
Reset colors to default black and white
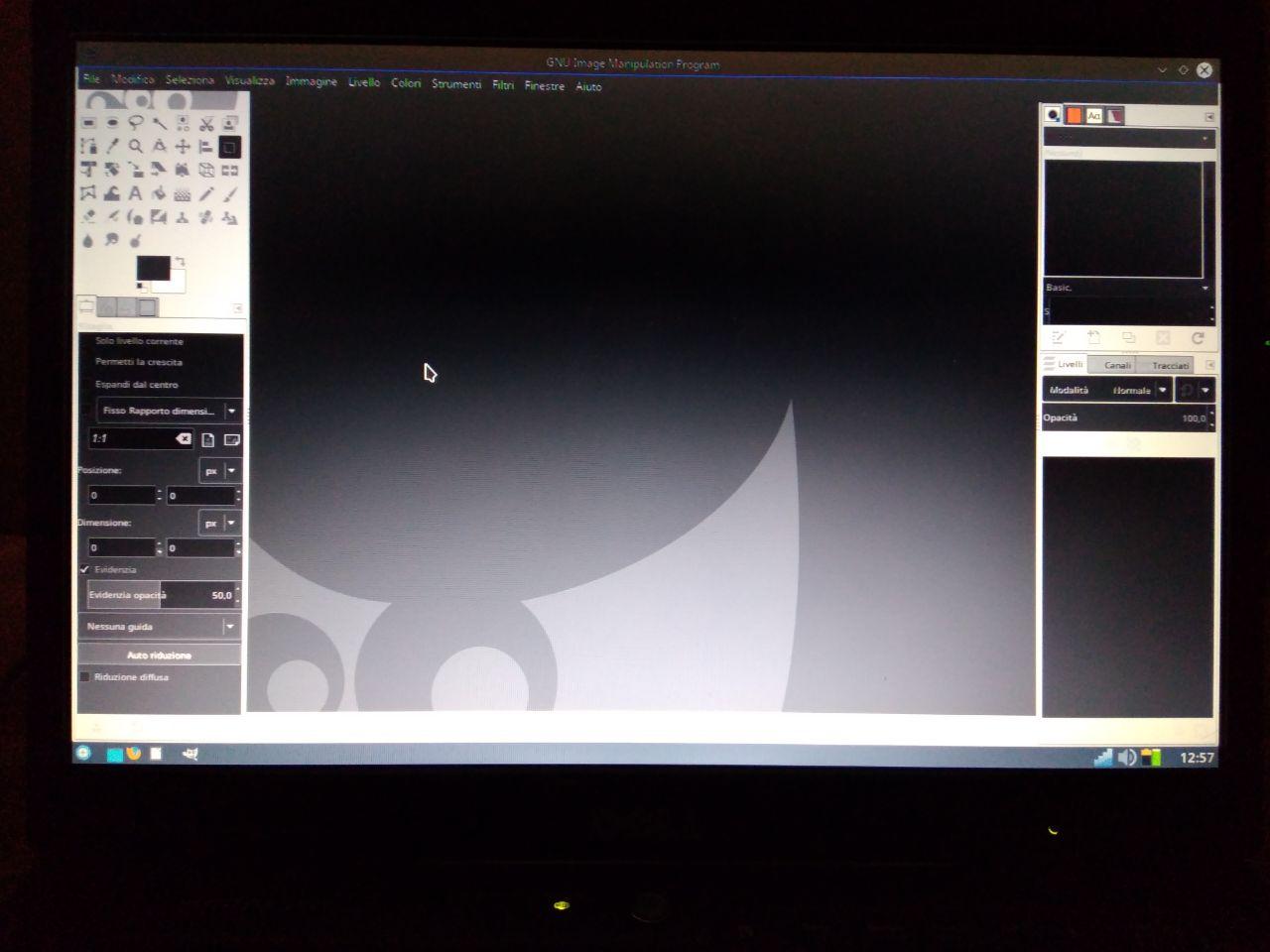[x=141, y=288]
